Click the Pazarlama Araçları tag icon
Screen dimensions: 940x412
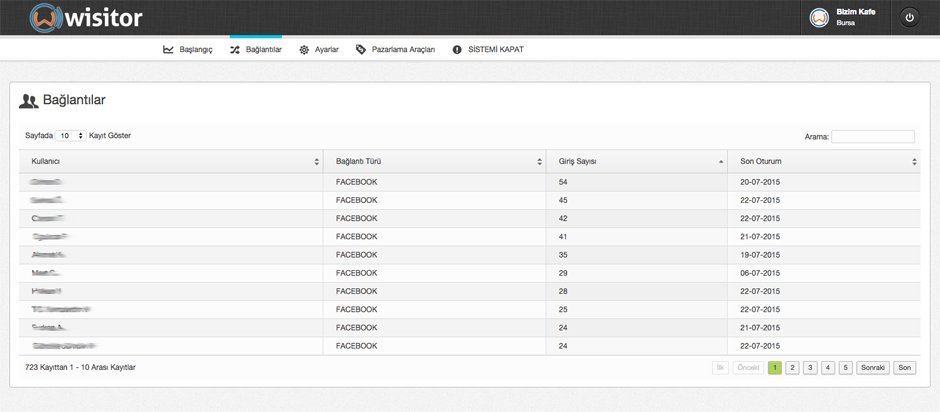361,49
